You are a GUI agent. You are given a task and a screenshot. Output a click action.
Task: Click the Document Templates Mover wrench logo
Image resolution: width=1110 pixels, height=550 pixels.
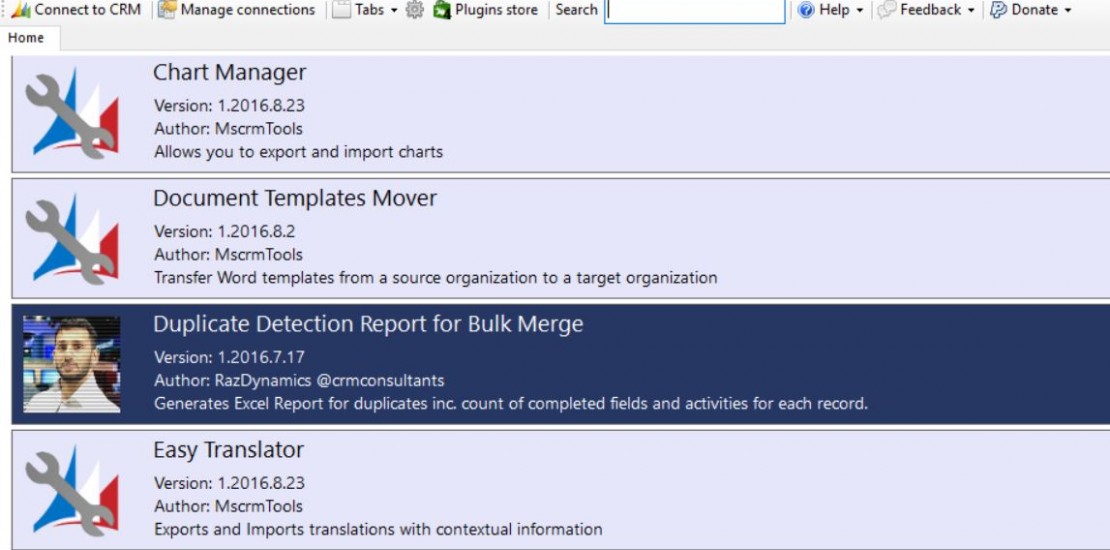pyautogui.click(x=71, y=239)
